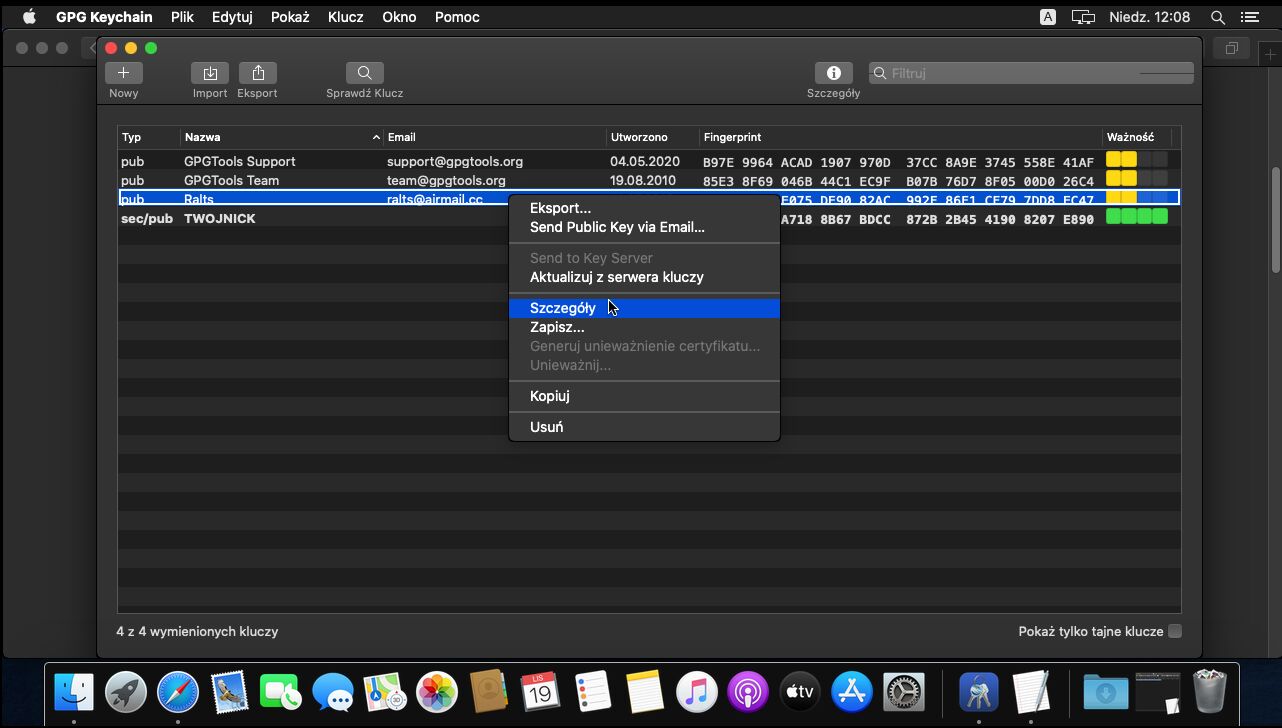Open the Klucz menu in menu bar
The image size is (1282, 728).
(345, 17)
